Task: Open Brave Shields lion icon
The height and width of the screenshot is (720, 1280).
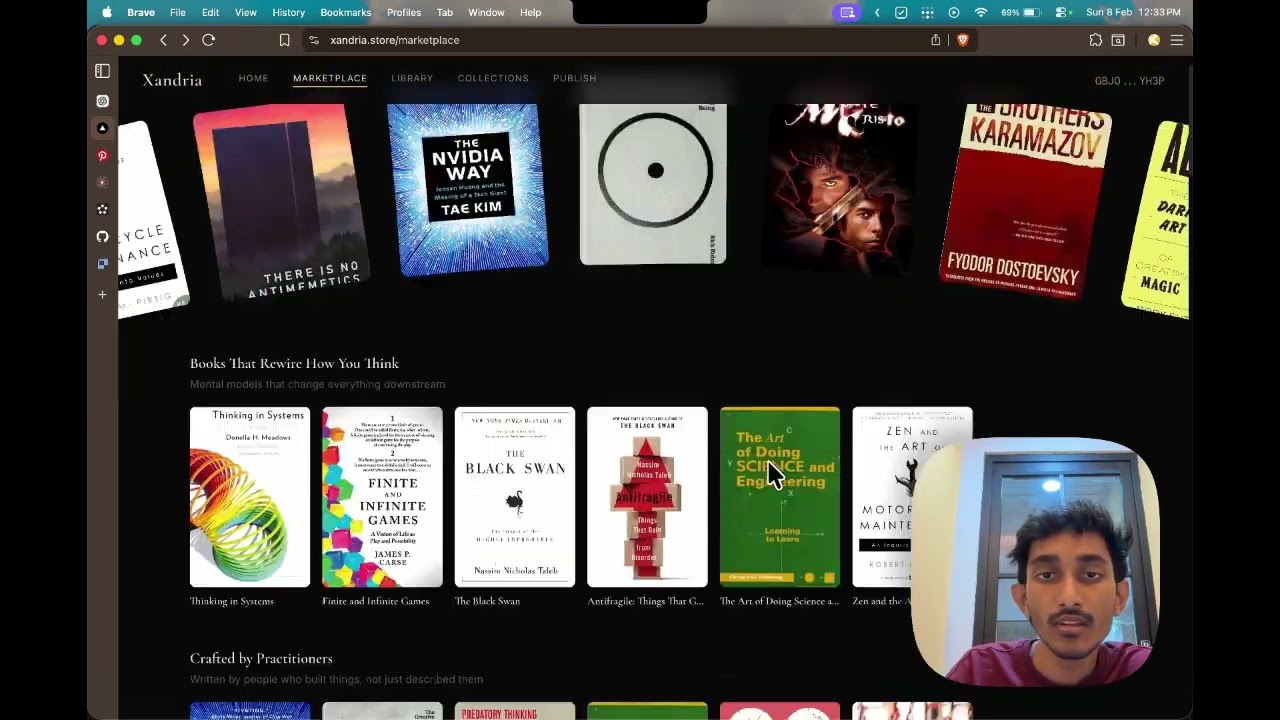Action: tap(962, 40)
